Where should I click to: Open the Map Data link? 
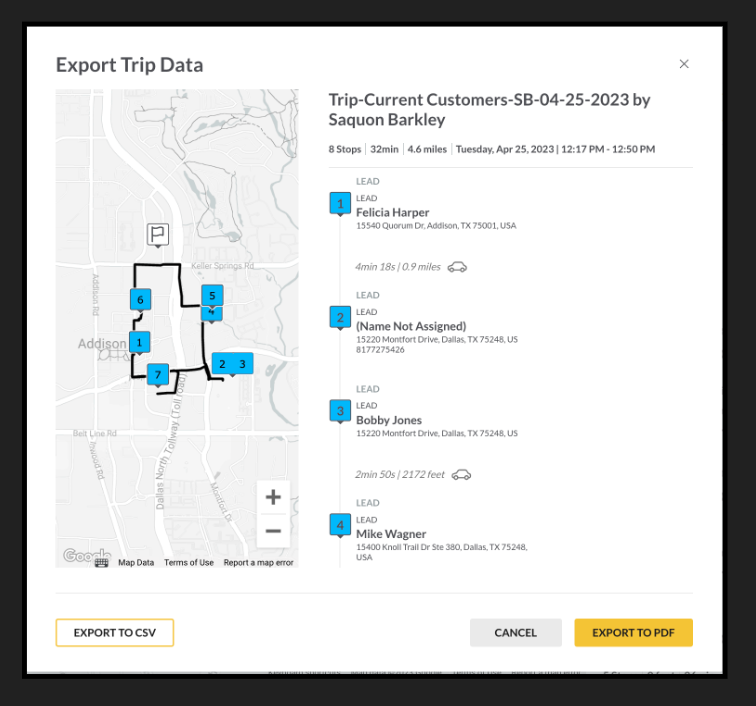136,563
